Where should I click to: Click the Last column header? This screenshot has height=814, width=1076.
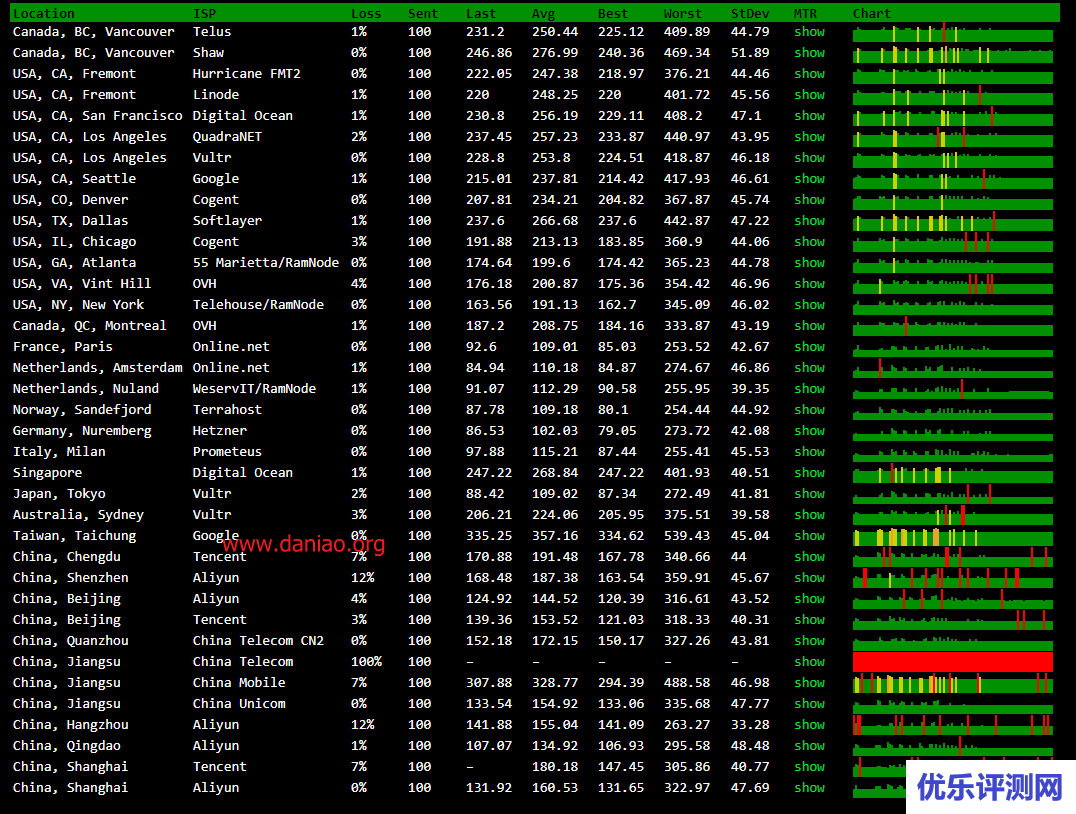480,14
